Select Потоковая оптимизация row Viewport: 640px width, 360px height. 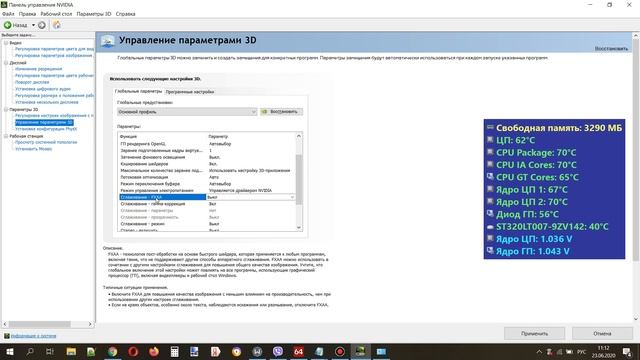(x=207, y=177)
